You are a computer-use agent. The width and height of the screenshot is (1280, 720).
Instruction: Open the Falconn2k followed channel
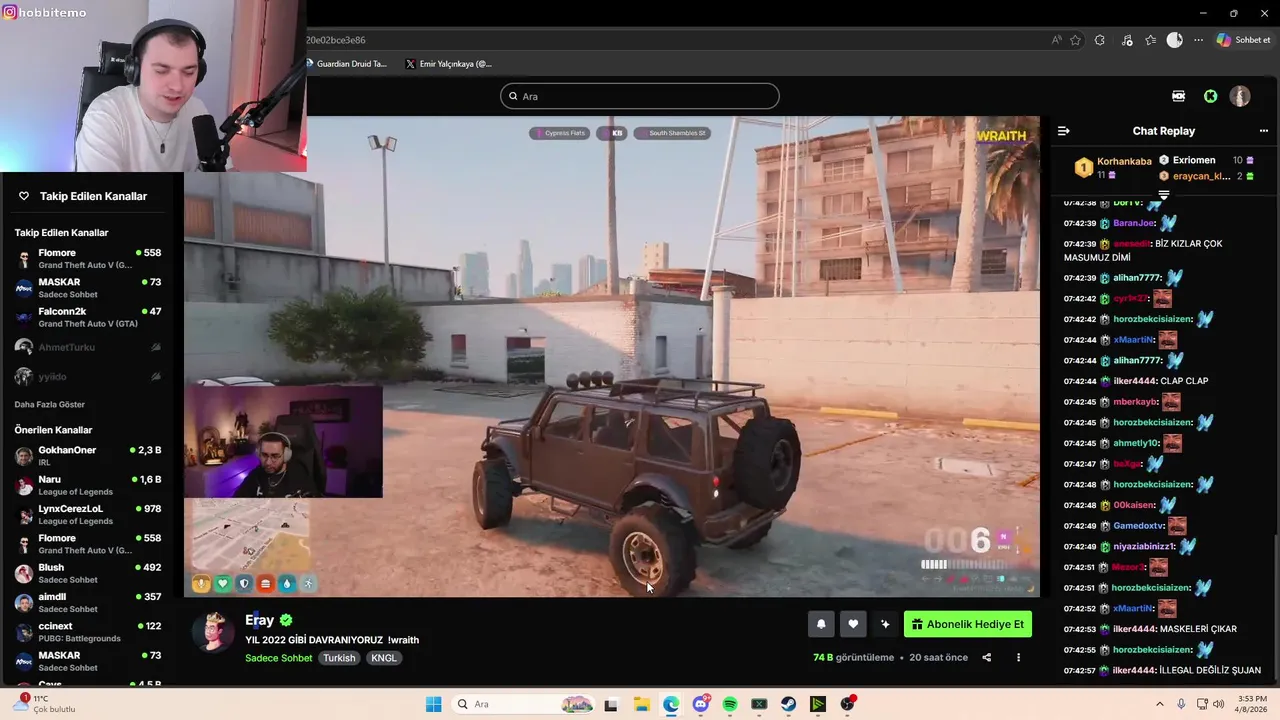90,317
